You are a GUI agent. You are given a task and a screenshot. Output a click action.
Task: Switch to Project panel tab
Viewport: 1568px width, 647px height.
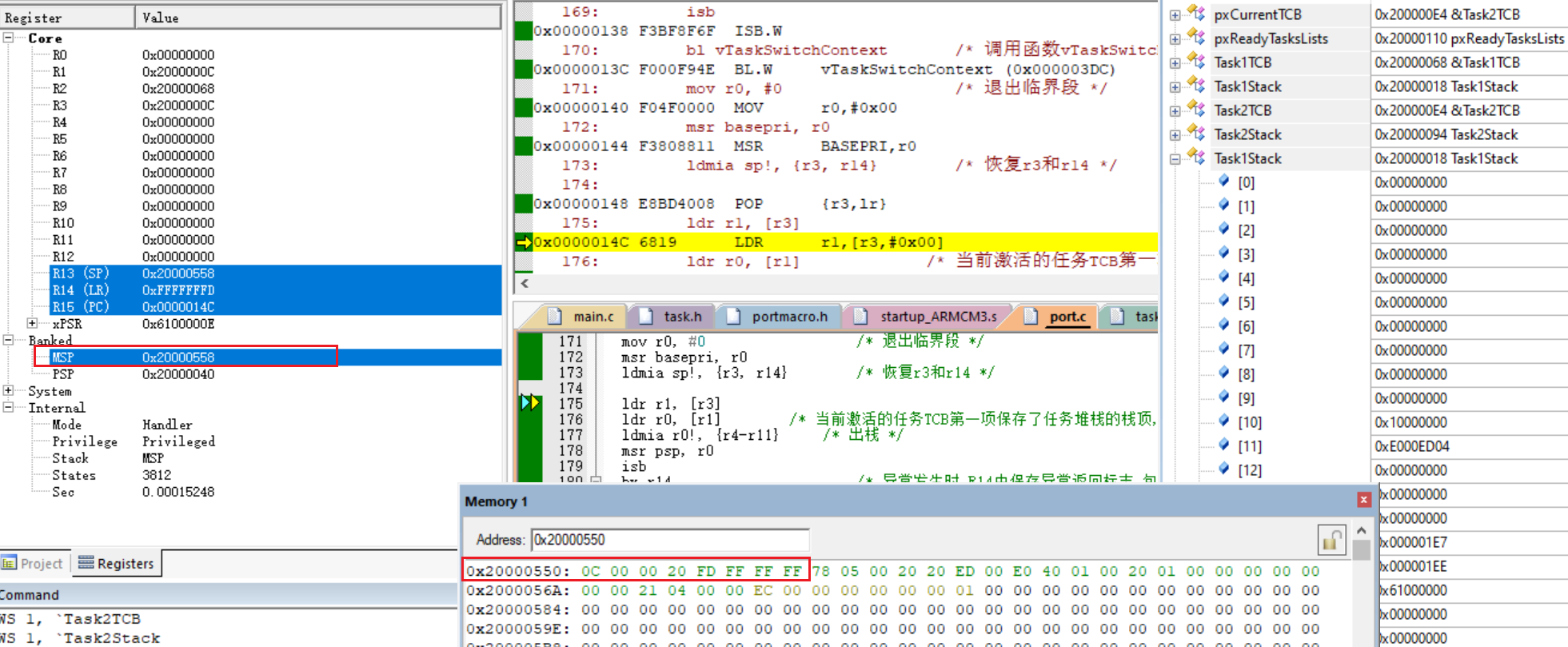pos(33,564)
